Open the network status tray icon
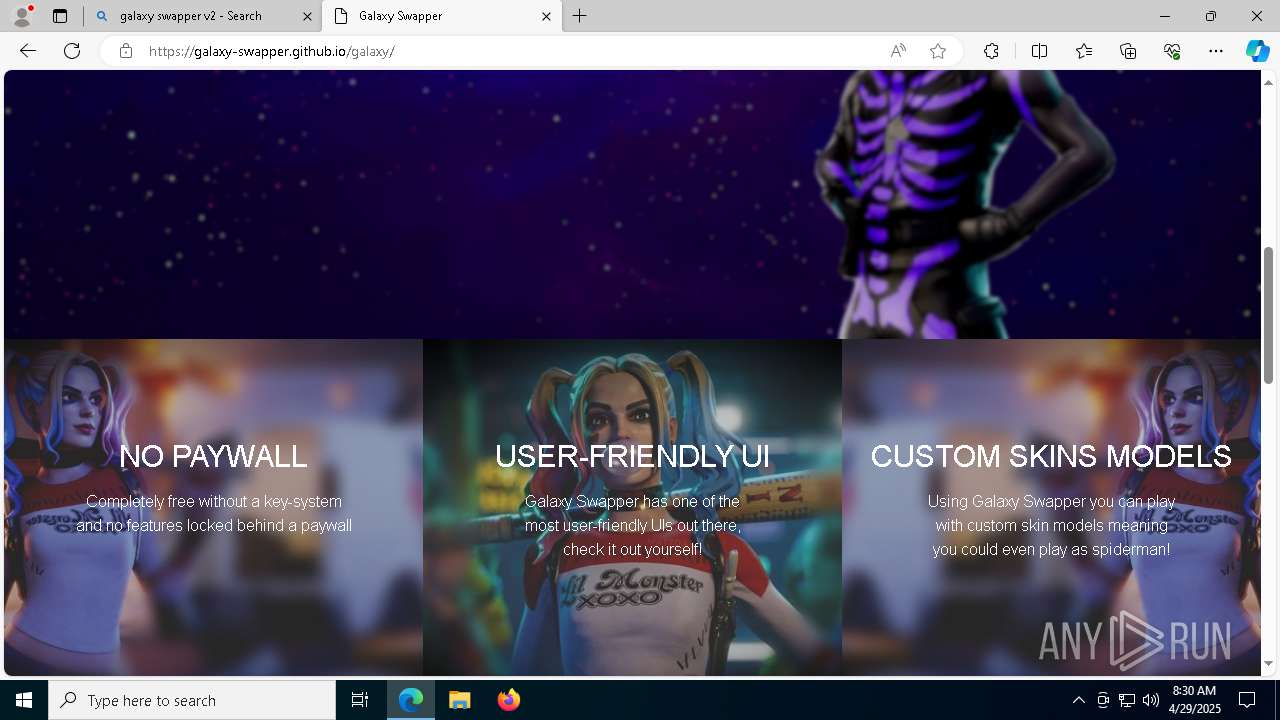The height and width of the screenshot is (720, 1280). point(1127,700)
